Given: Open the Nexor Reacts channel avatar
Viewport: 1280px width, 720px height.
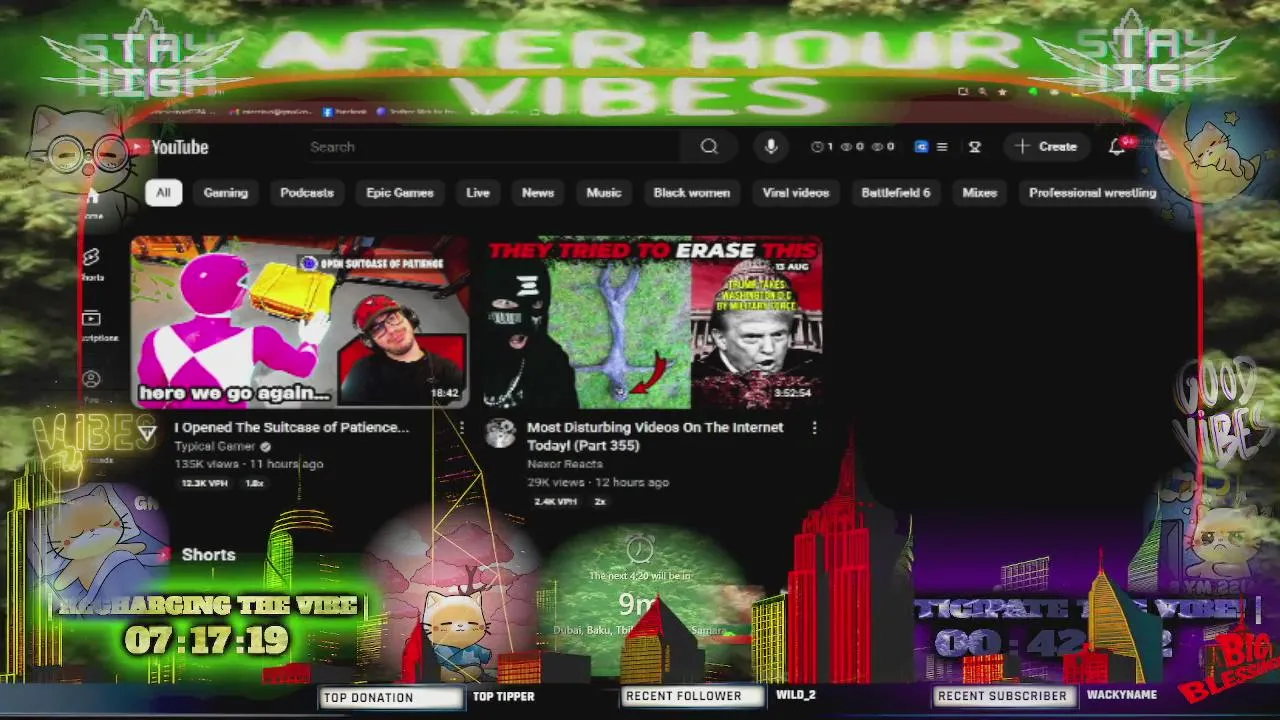Looking at the screenshot, I should pyautogui.click(x=500, y=433).
